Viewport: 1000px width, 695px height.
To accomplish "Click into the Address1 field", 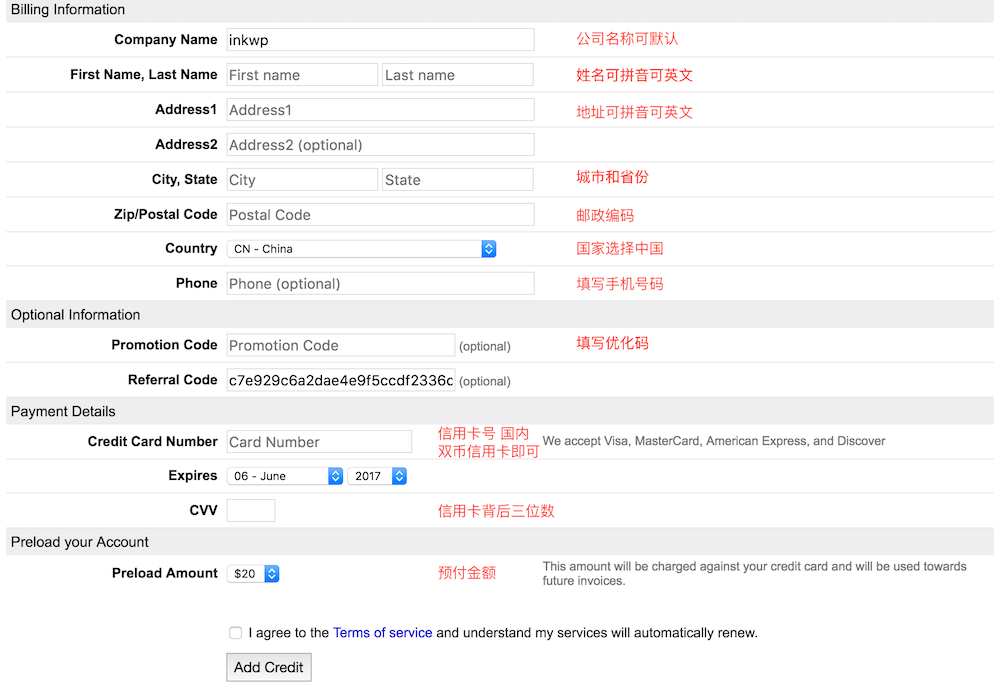I will click(380, 110).
